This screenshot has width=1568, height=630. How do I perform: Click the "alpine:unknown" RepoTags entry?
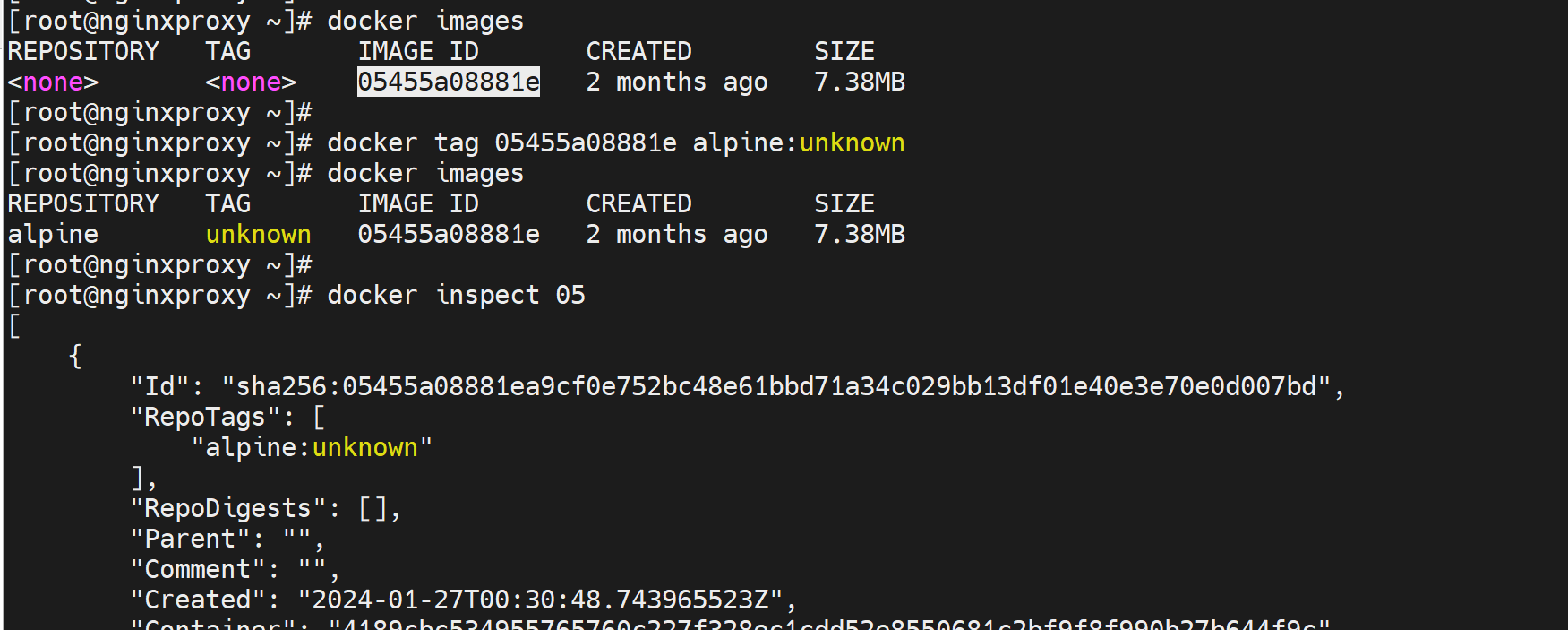(x=312, y=448)
